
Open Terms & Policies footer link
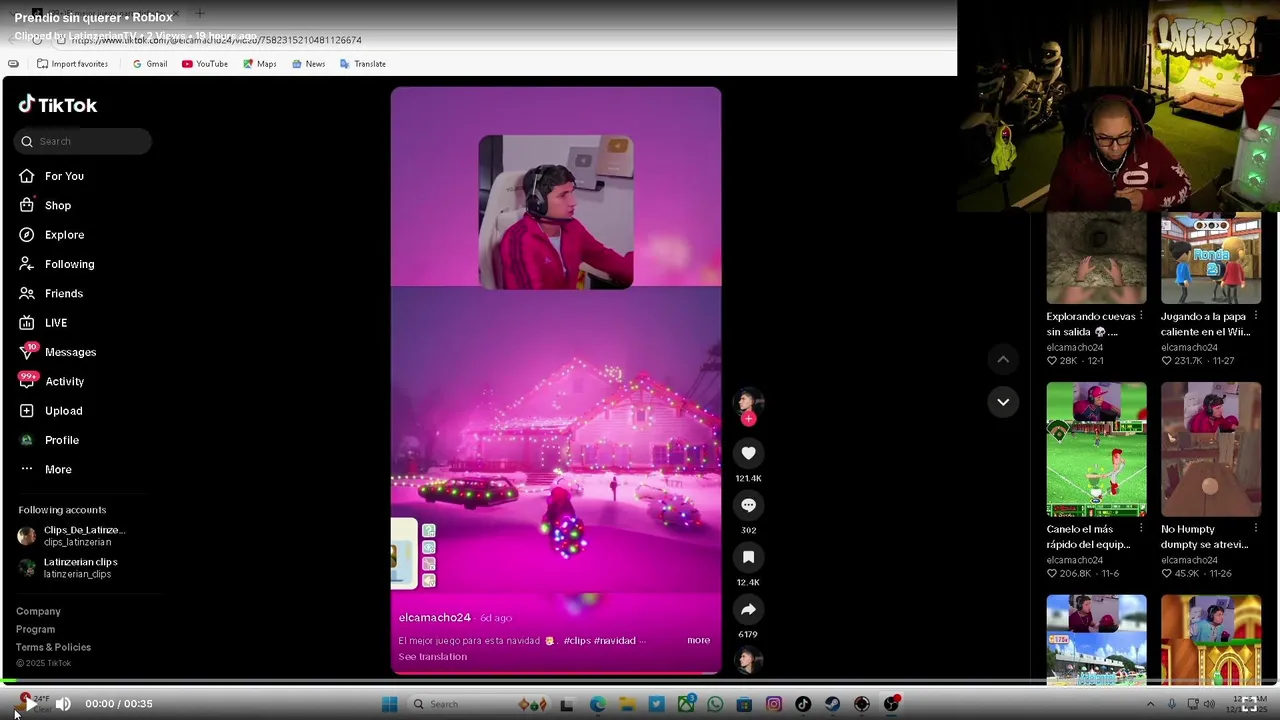tap(53, 647)
